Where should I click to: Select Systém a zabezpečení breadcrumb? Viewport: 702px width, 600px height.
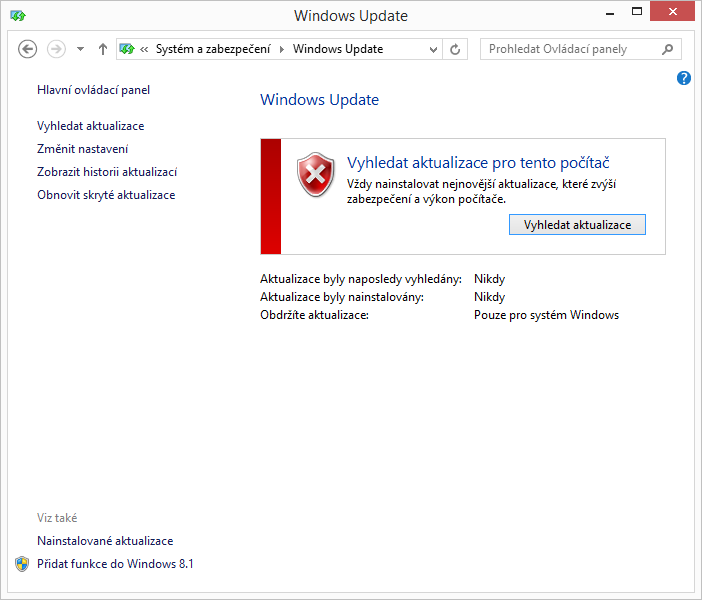pos(213,49)
